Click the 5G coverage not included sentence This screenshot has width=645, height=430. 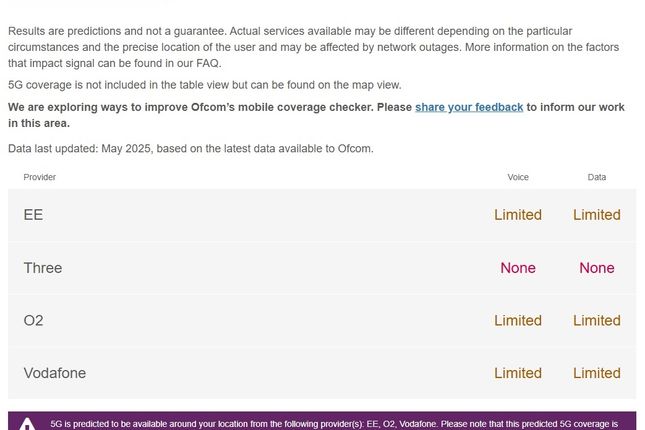click(x=204, y=85)
